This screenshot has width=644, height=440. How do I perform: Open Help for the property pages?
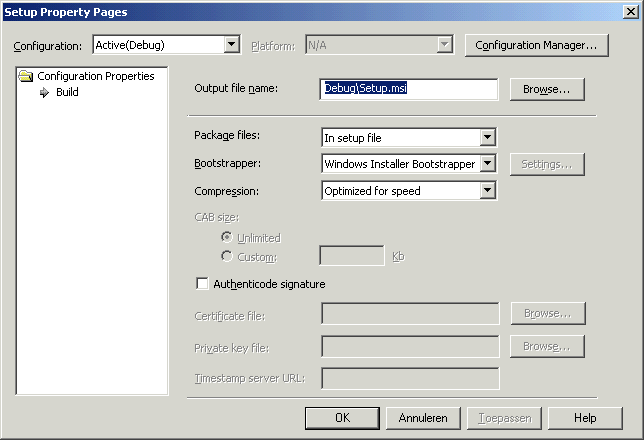tap(585, 418)
